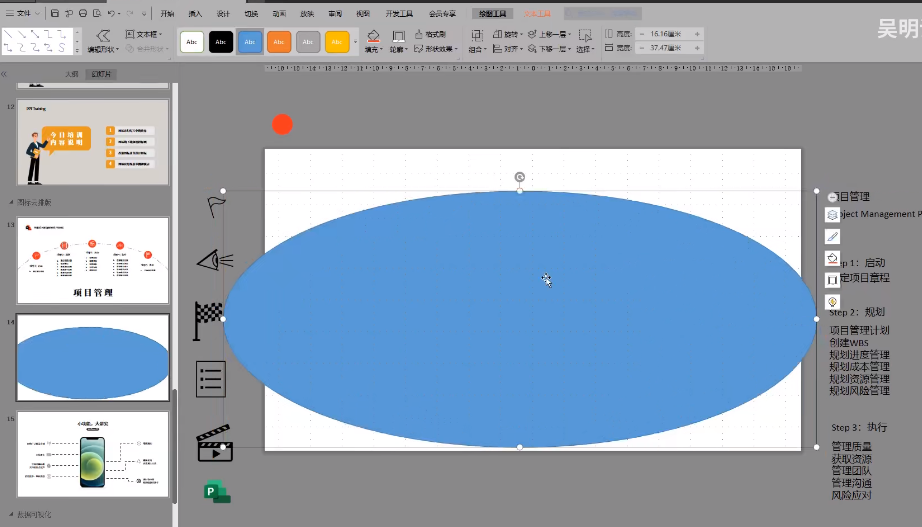Switch to the 文本工具 Text Tools tab
Screen dimensions: 922x527
537,14
